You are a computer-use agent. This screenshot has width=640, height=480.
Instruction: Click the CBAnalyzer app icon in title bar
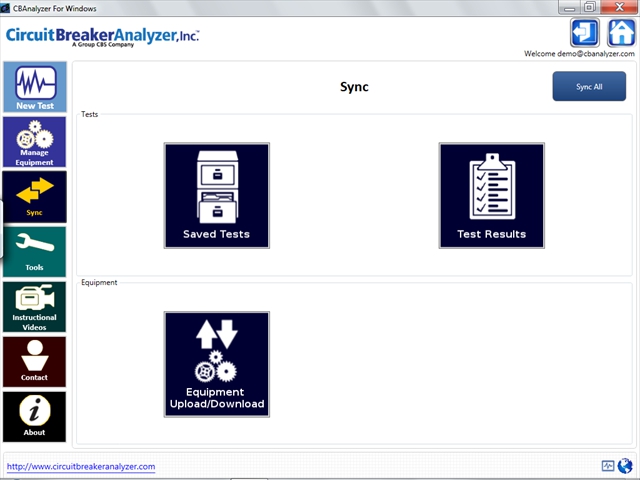[5, 8]
